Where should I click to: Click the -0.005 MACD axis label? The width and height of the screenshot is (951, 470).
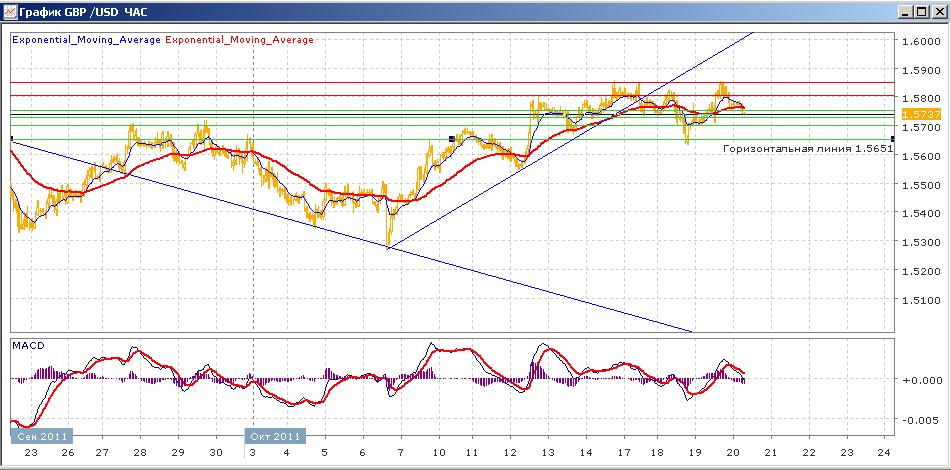[x=919, y=420]
